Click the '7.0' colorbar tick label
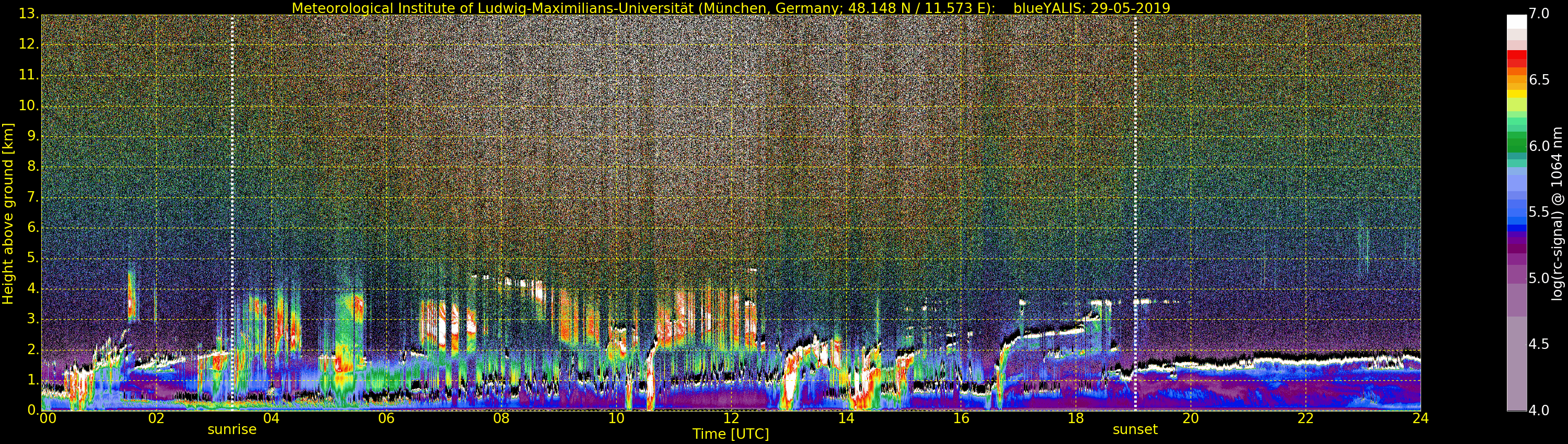 point(1539,14)
